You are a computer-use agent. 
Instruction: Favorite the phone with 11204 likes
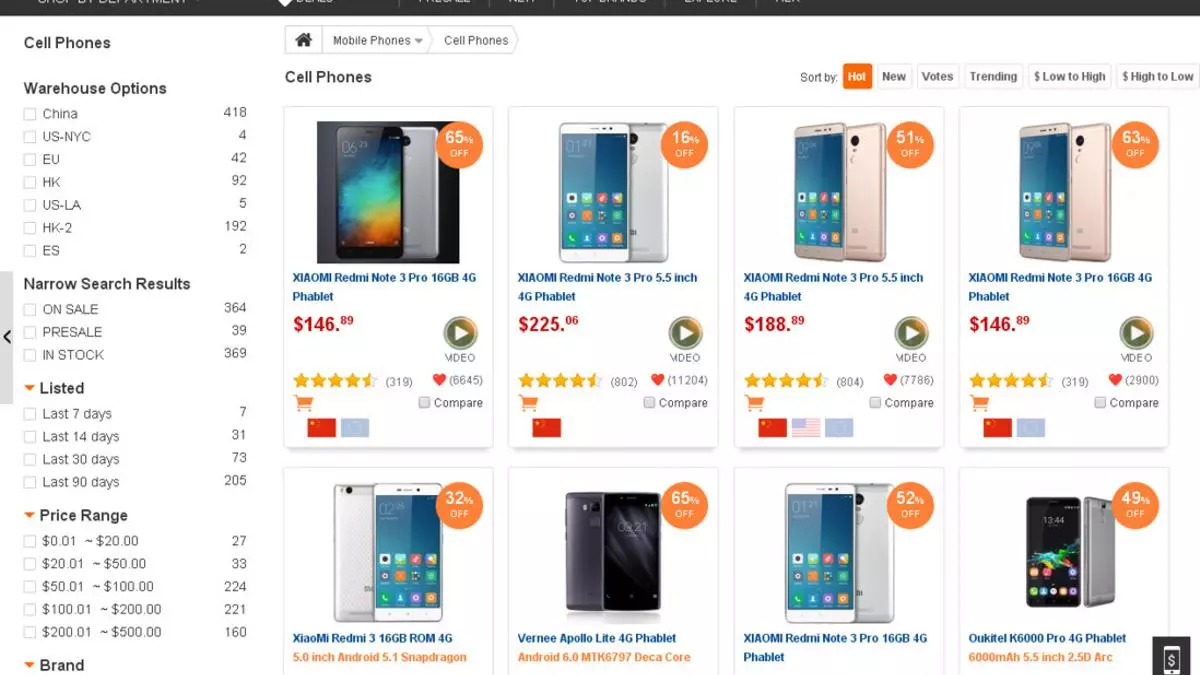658,380
